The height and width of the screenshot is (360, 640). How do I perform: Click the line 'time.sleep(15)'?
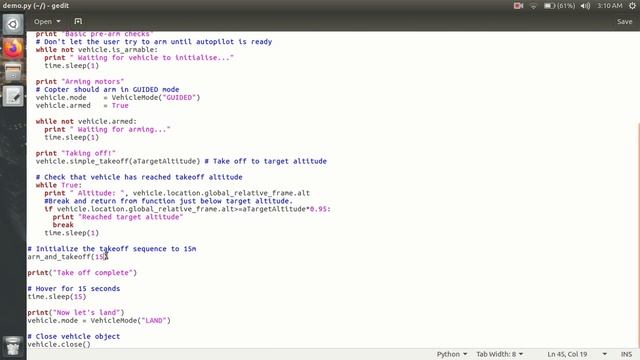pyautogui.click(x=57, y=297)
